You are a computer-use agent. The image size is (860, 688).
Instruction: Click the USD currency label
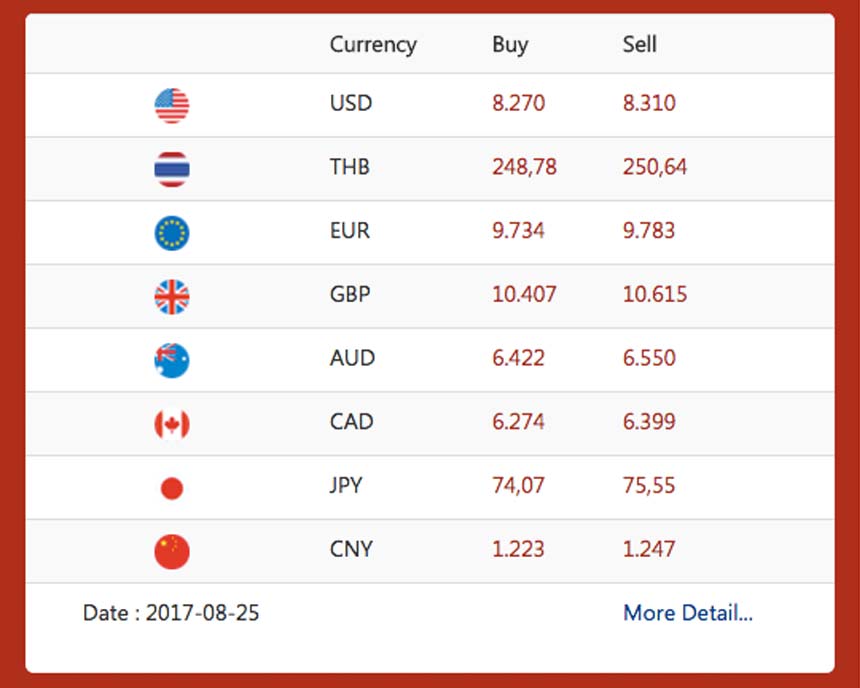click(x=350, y=103)
